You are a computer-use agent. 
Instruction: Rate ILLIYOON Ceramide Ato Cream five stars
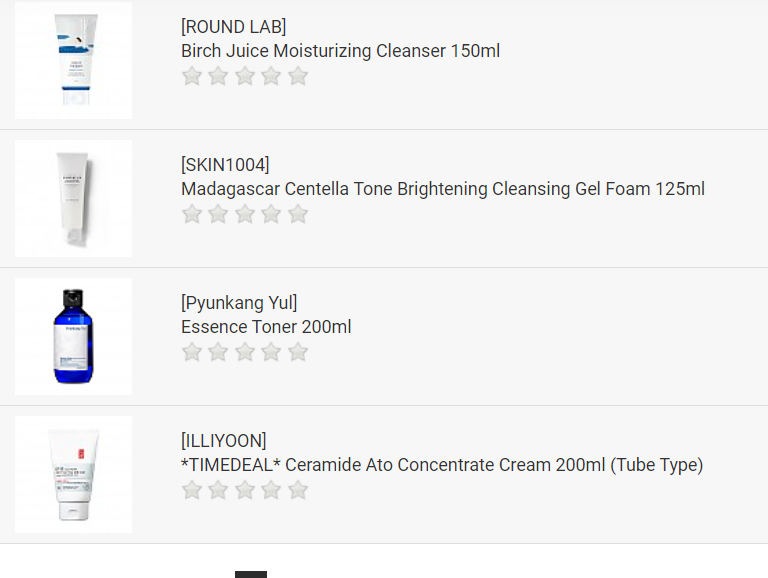[298, 490]
